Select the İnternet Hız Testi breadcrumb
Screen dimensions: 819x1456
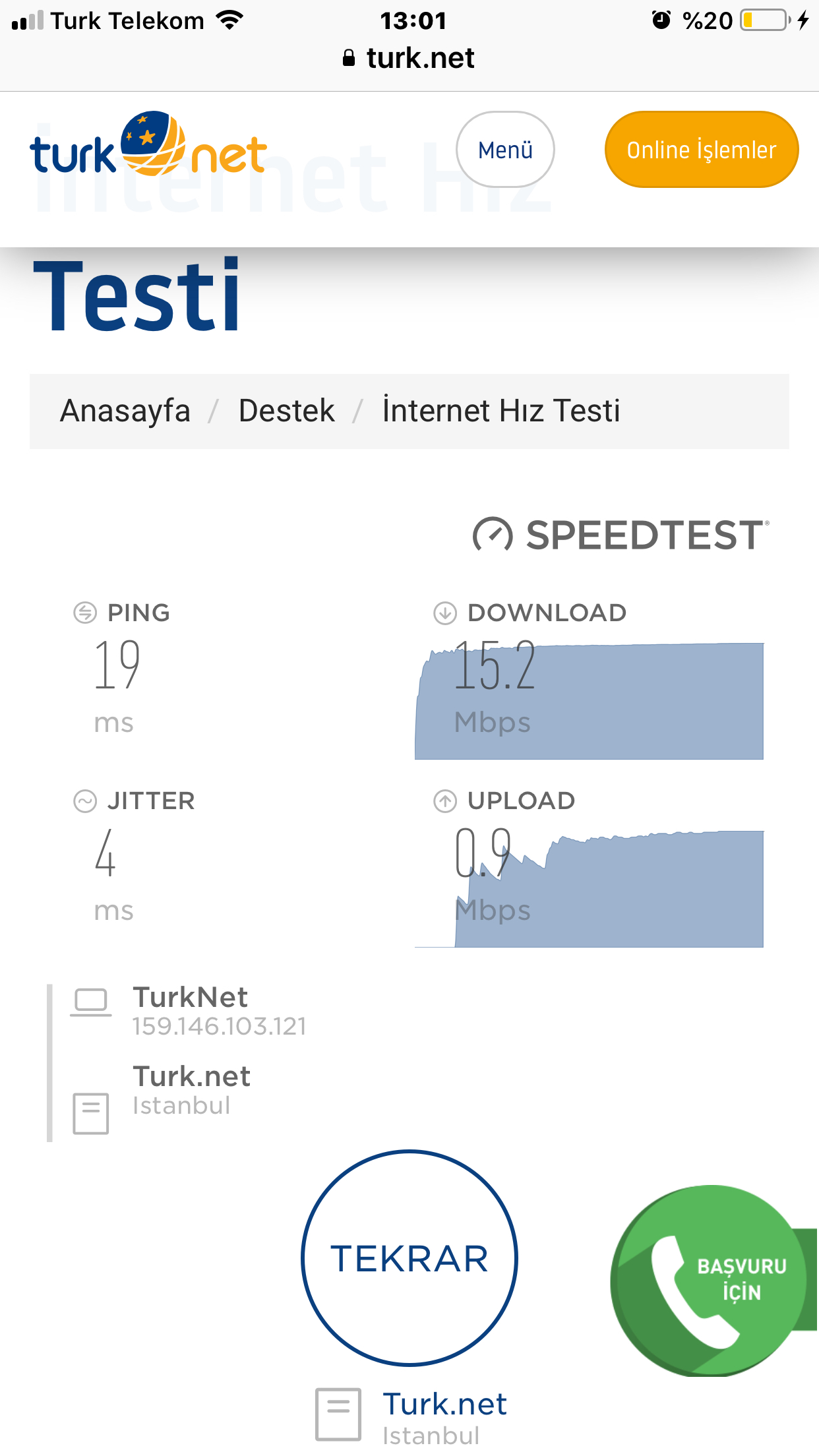(501, 411)
